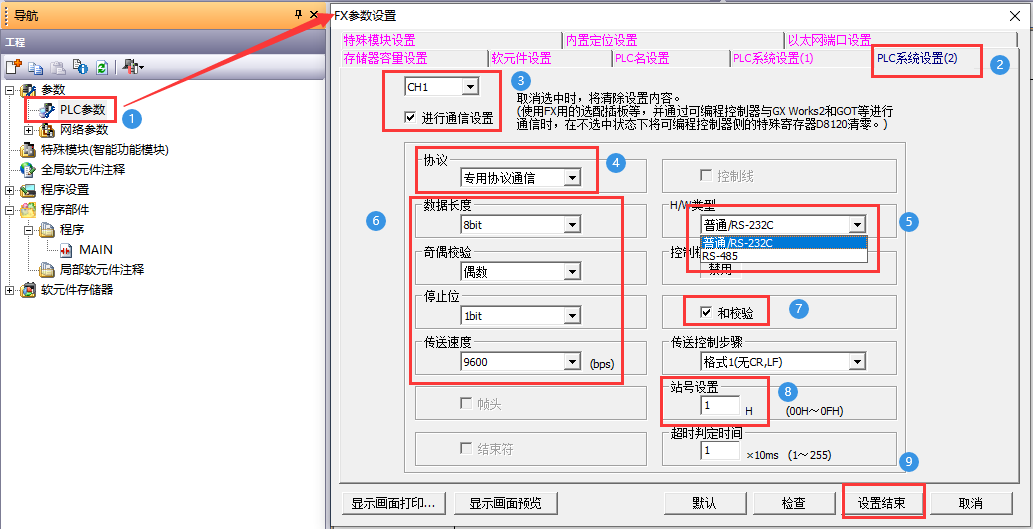Click the 取消 button

[970, 503]
